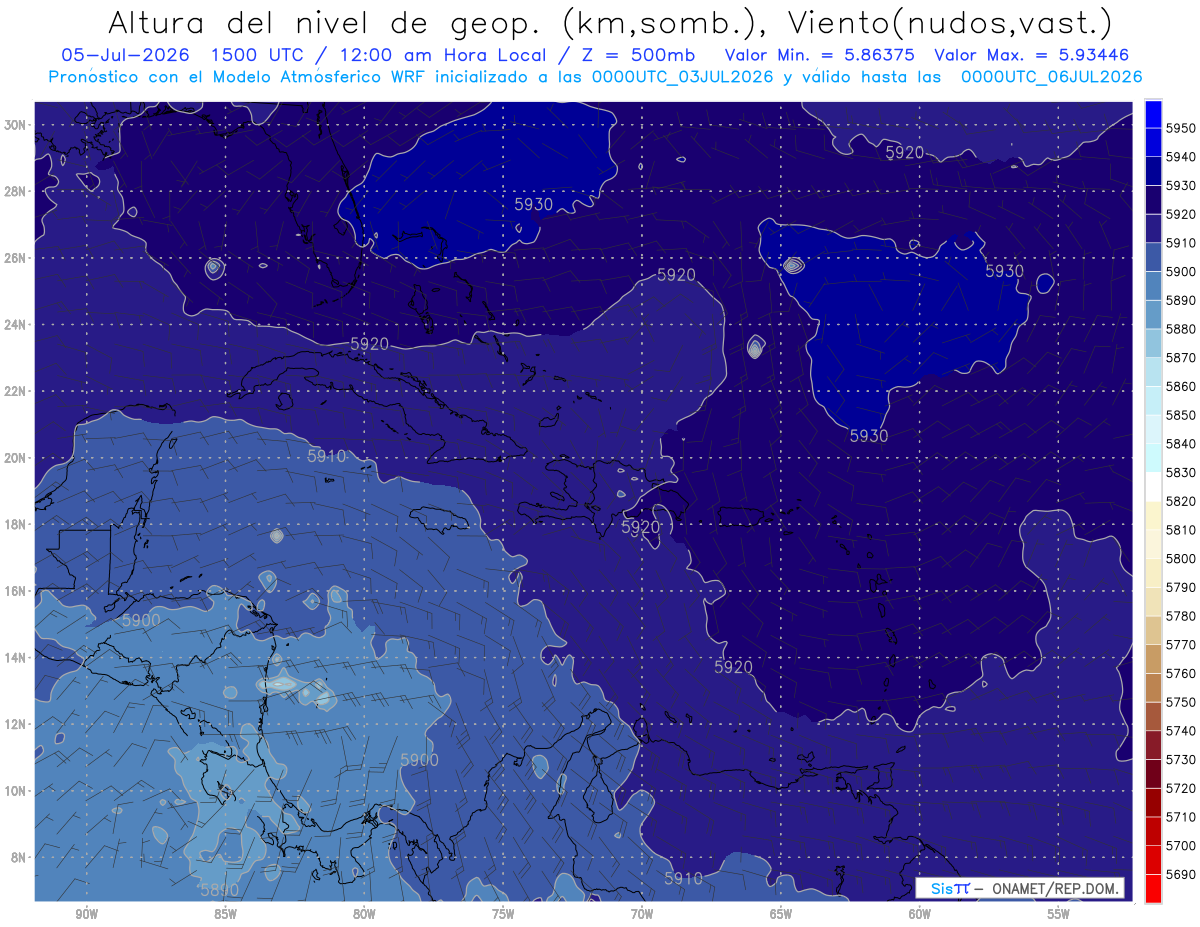The image size is (1200, 927).
Task: Click the 85W longitude axis label
Action: [225, 914]
